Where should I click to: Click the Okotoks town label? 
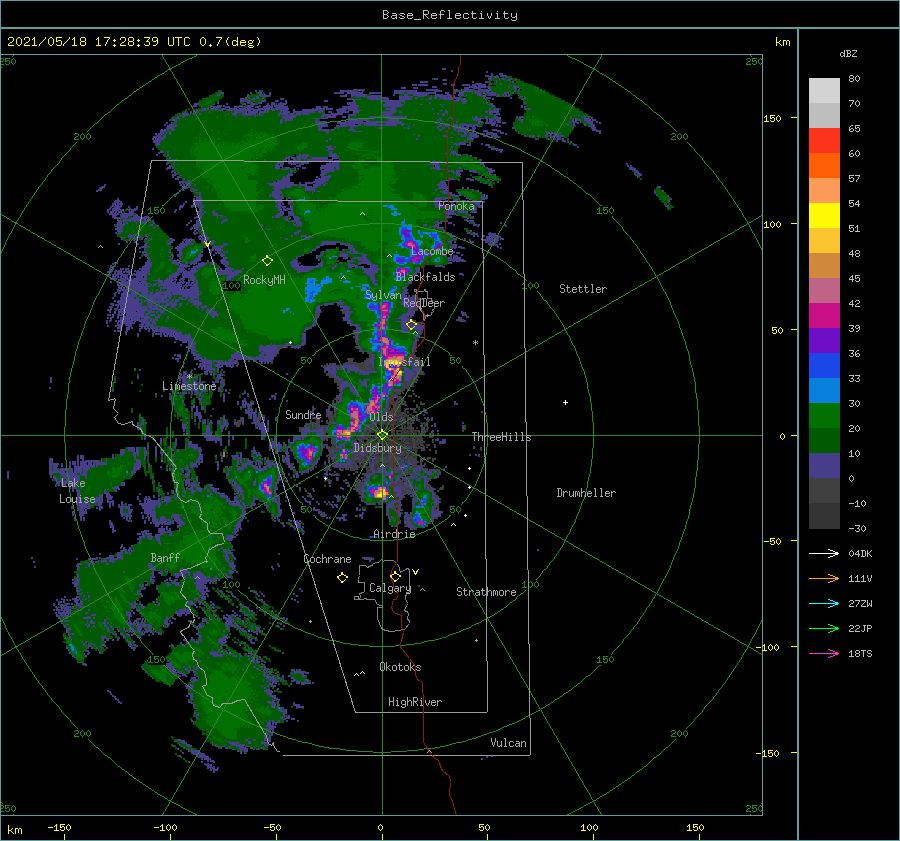400,667
